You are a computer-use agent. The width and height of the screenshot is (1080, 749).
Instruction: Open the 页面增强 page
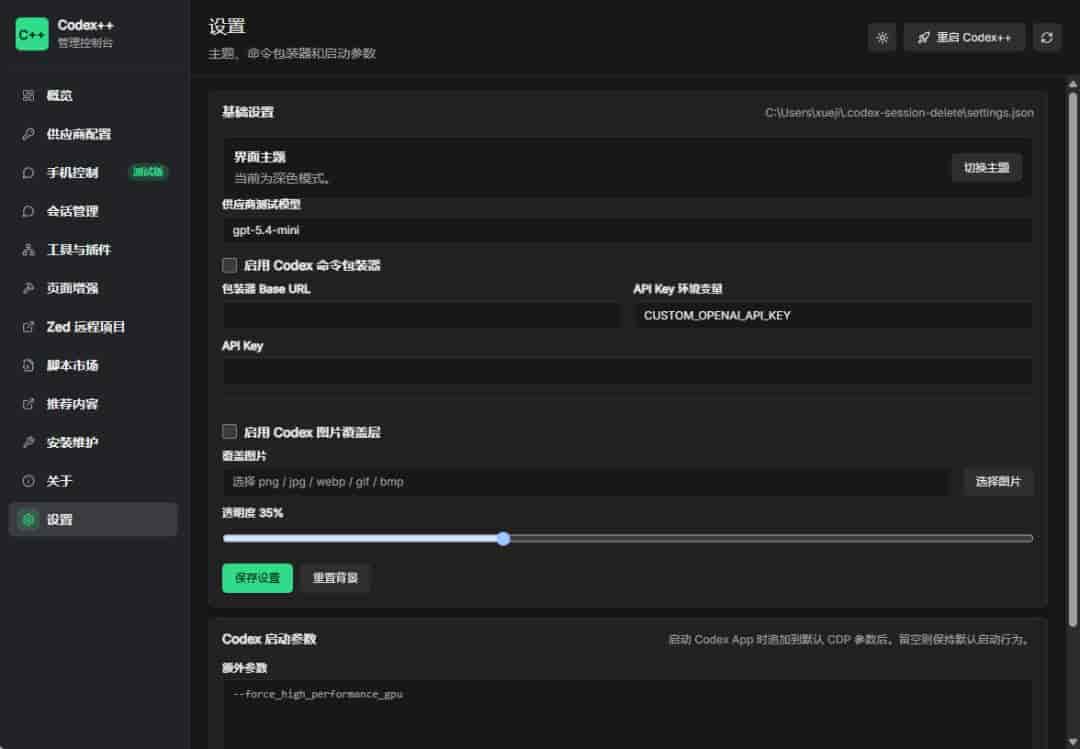point(93,289)
